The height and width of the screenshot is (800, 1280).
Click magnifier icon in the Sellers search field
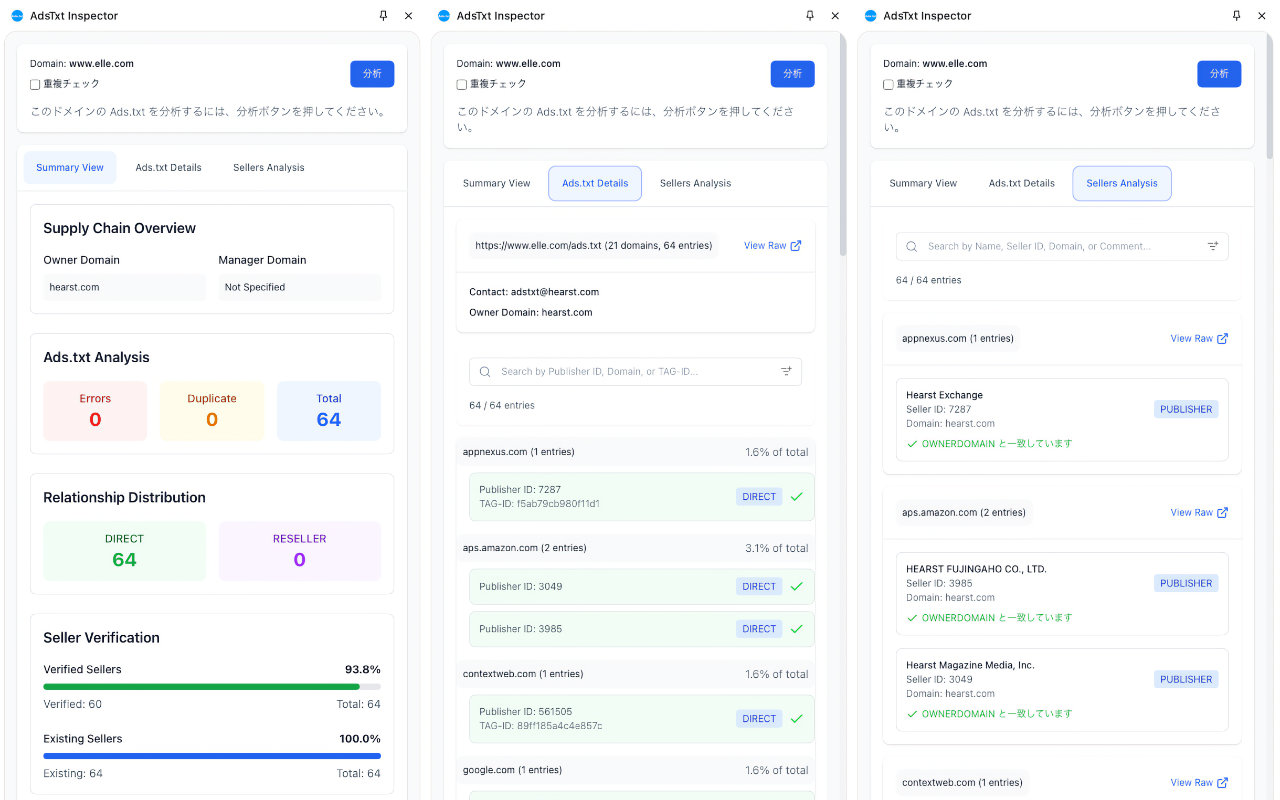click(912, 246)
